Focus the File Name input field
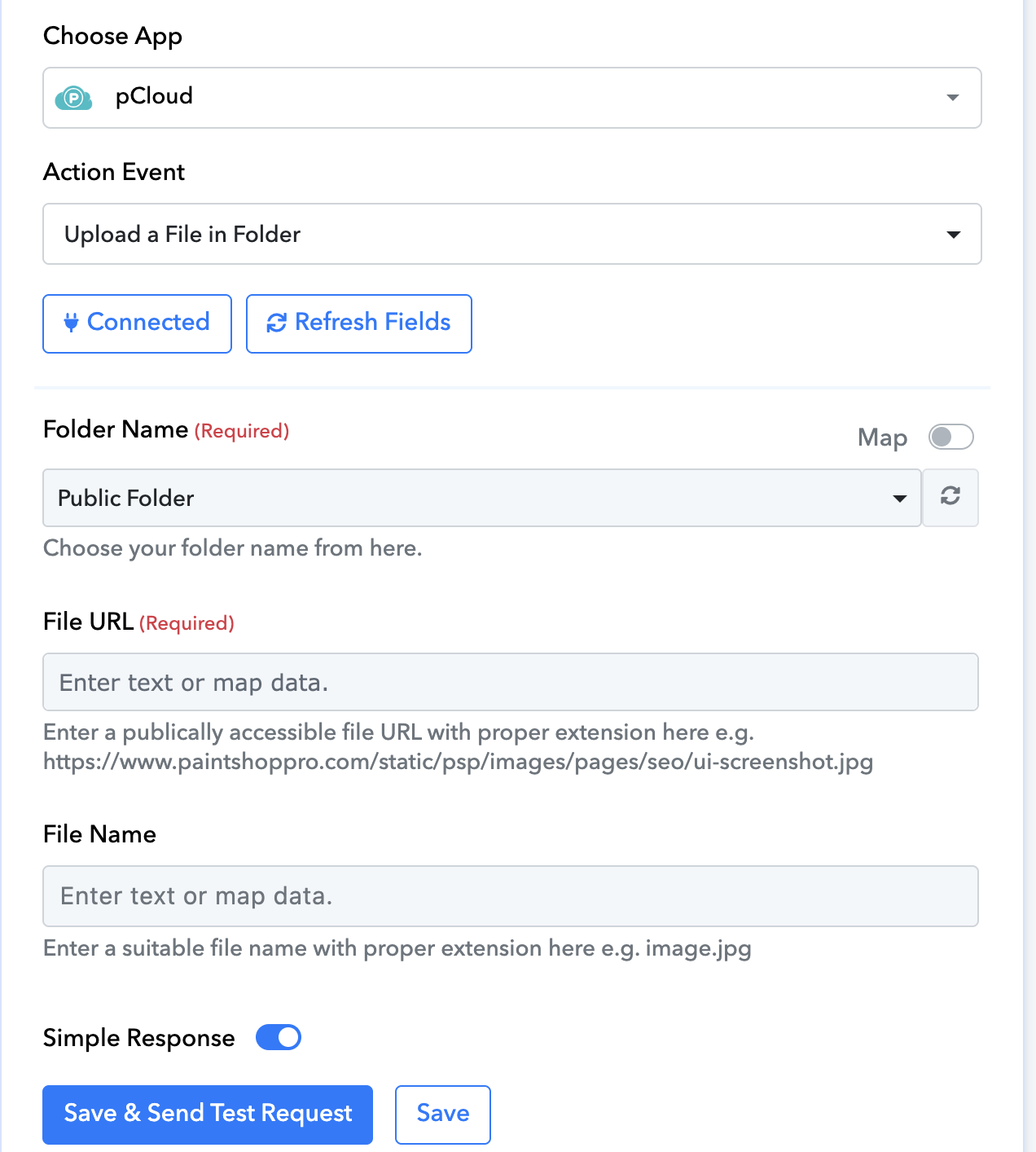This screenshot has height=1152, width=1036. (x=511, y=896)
